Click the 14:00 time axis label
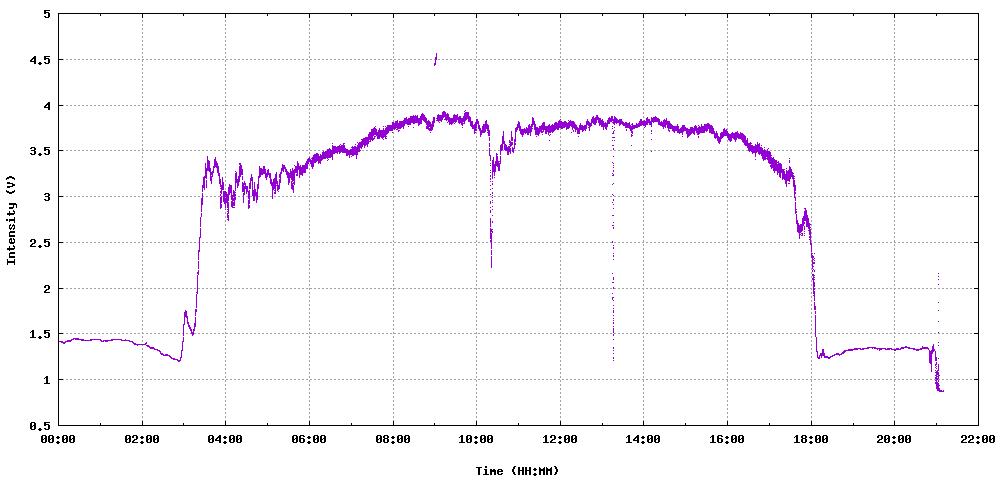Viewport: 1000px width, 480px height. click(x=643, y=439)
